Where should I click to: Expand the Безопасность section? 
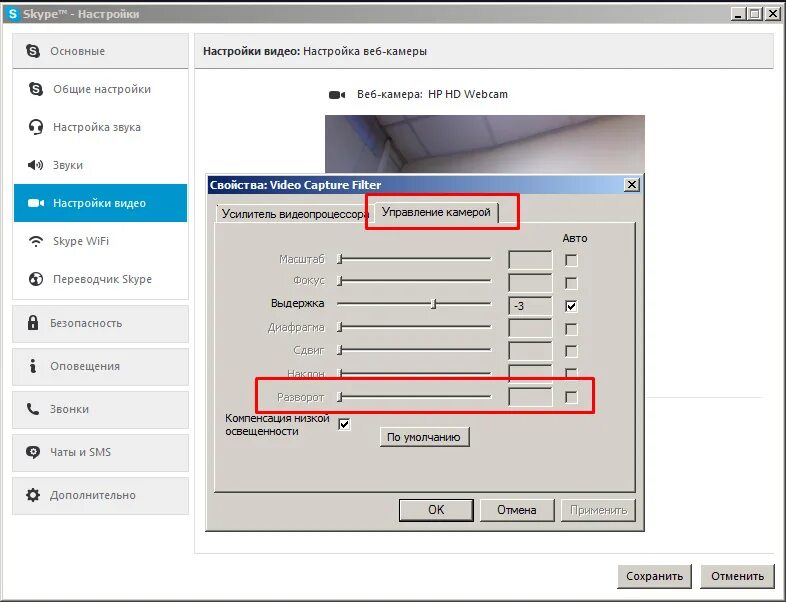tap(100, 323)
